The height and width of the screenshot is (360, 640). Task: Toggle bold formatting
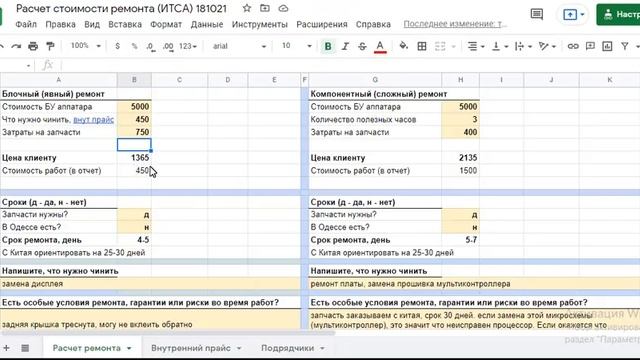pyautogui.click(x=328, y=46)
